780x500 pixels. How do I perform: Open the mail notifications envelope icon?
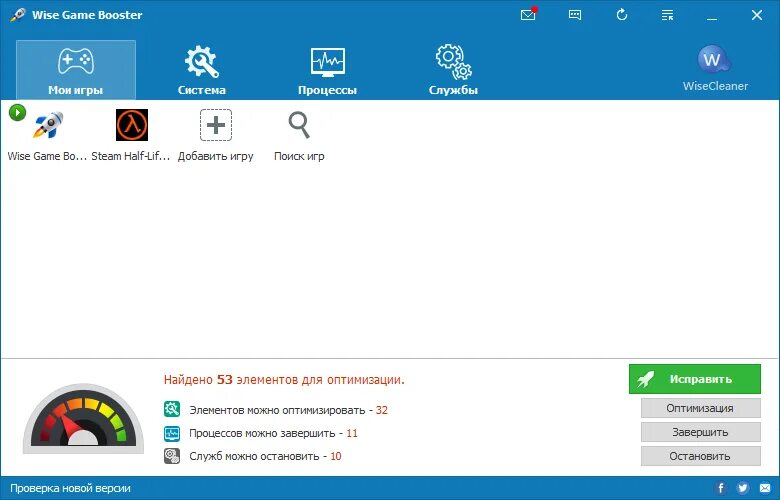528,15
